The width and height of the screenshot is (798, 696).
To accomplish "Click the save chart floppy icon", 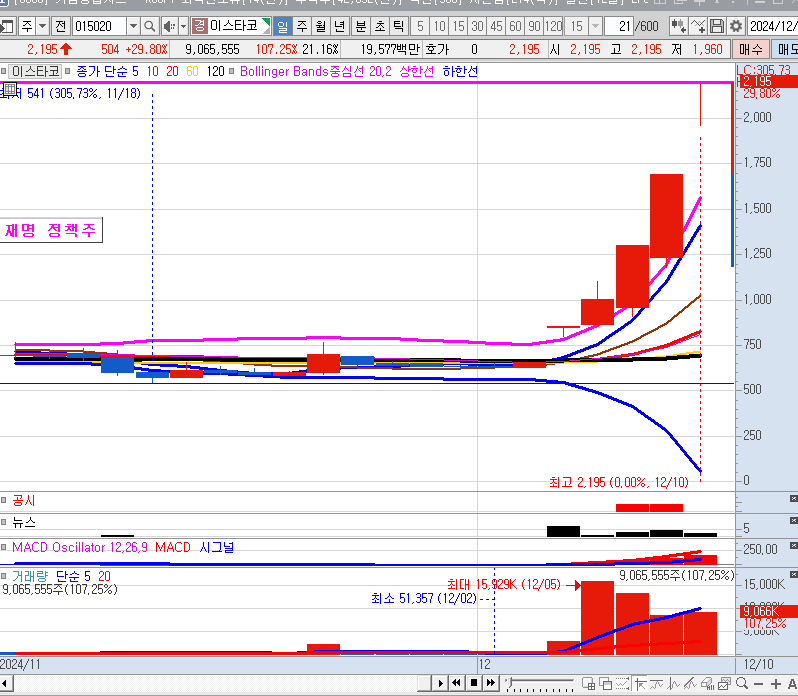I will coord(717,26).
